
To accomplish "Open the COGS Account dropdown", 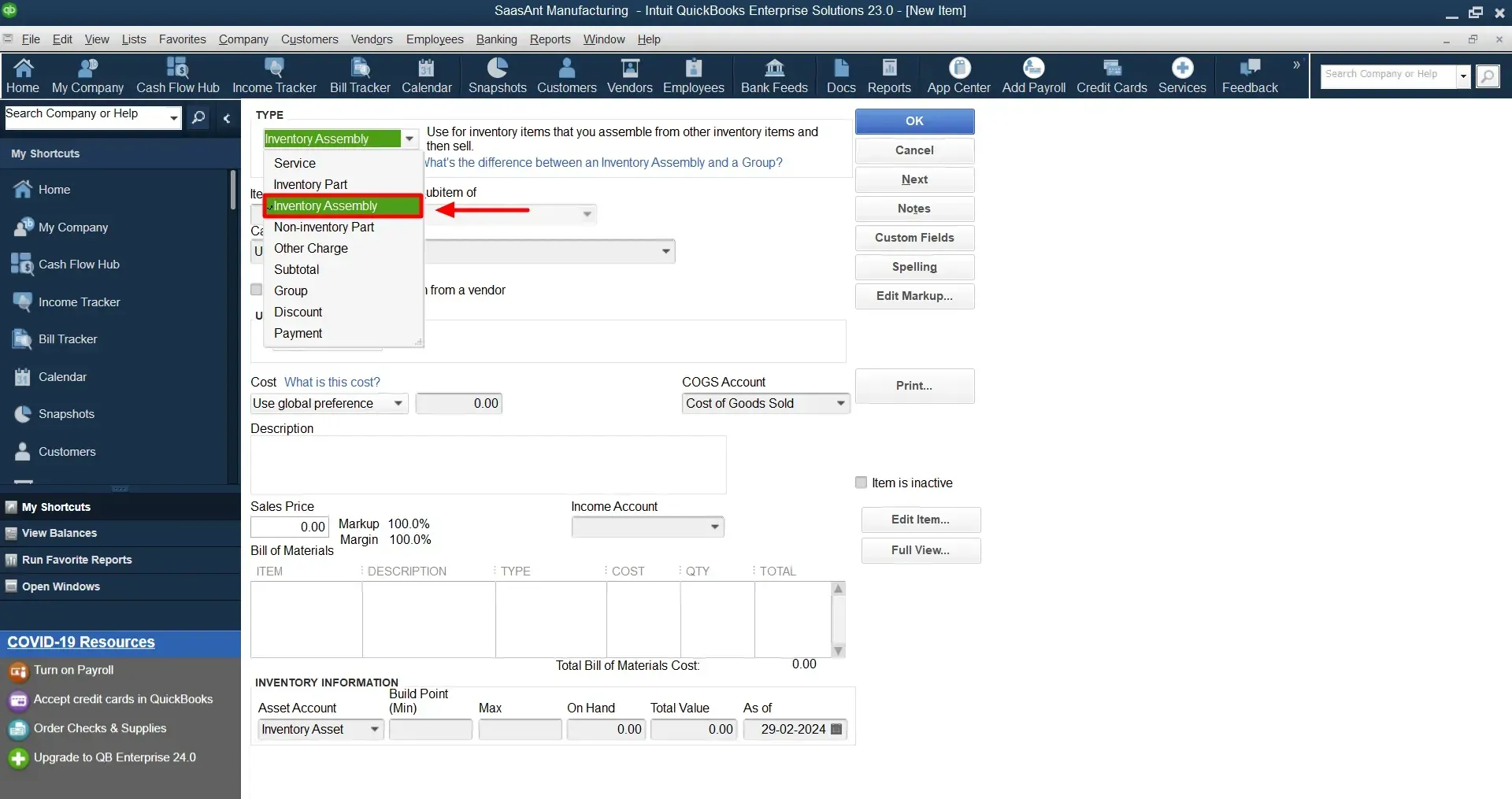I will [x=840, y=403].
